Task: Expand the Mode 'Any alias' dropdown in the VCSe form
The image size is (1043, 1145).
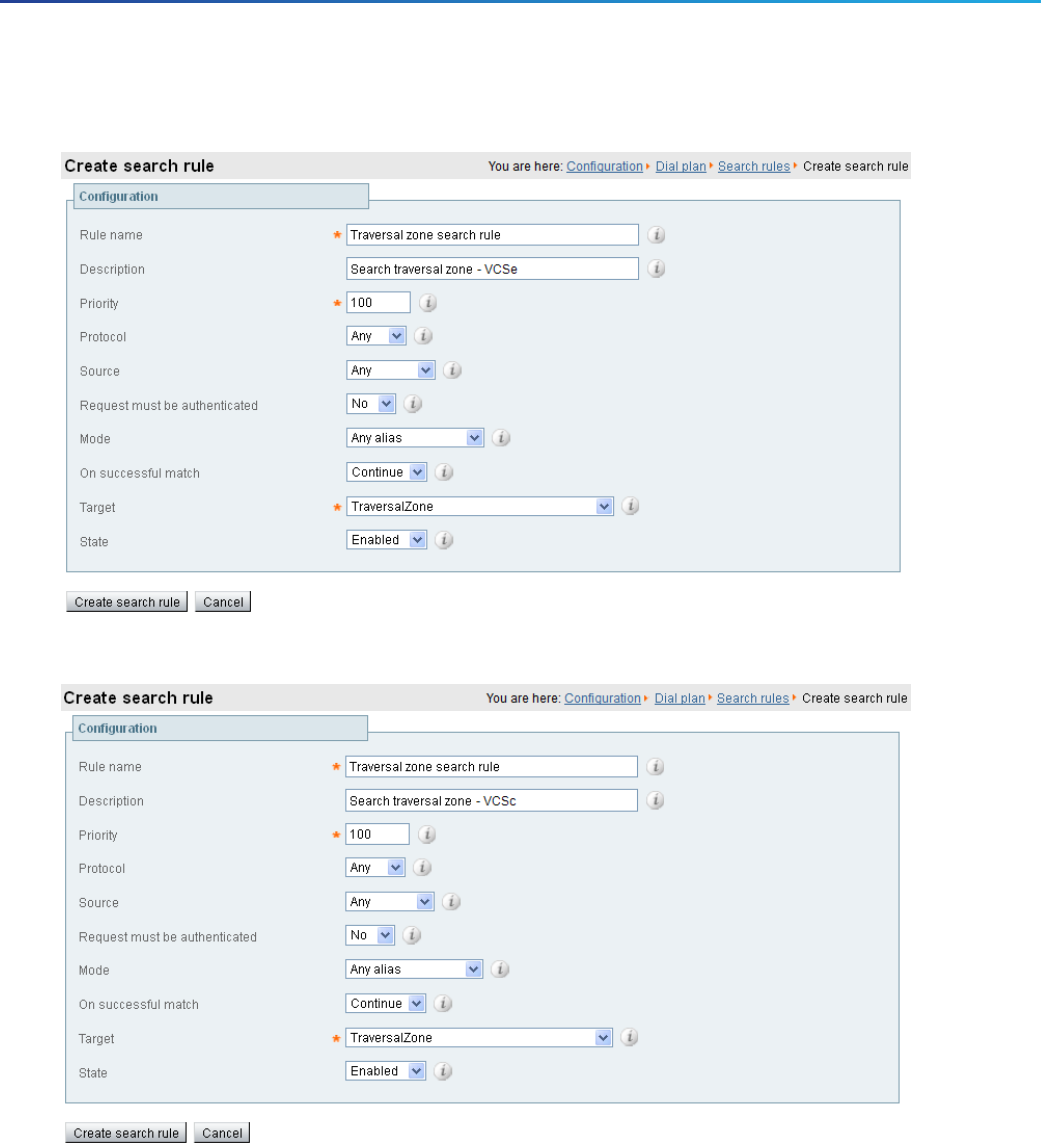Action: [415, 438]
